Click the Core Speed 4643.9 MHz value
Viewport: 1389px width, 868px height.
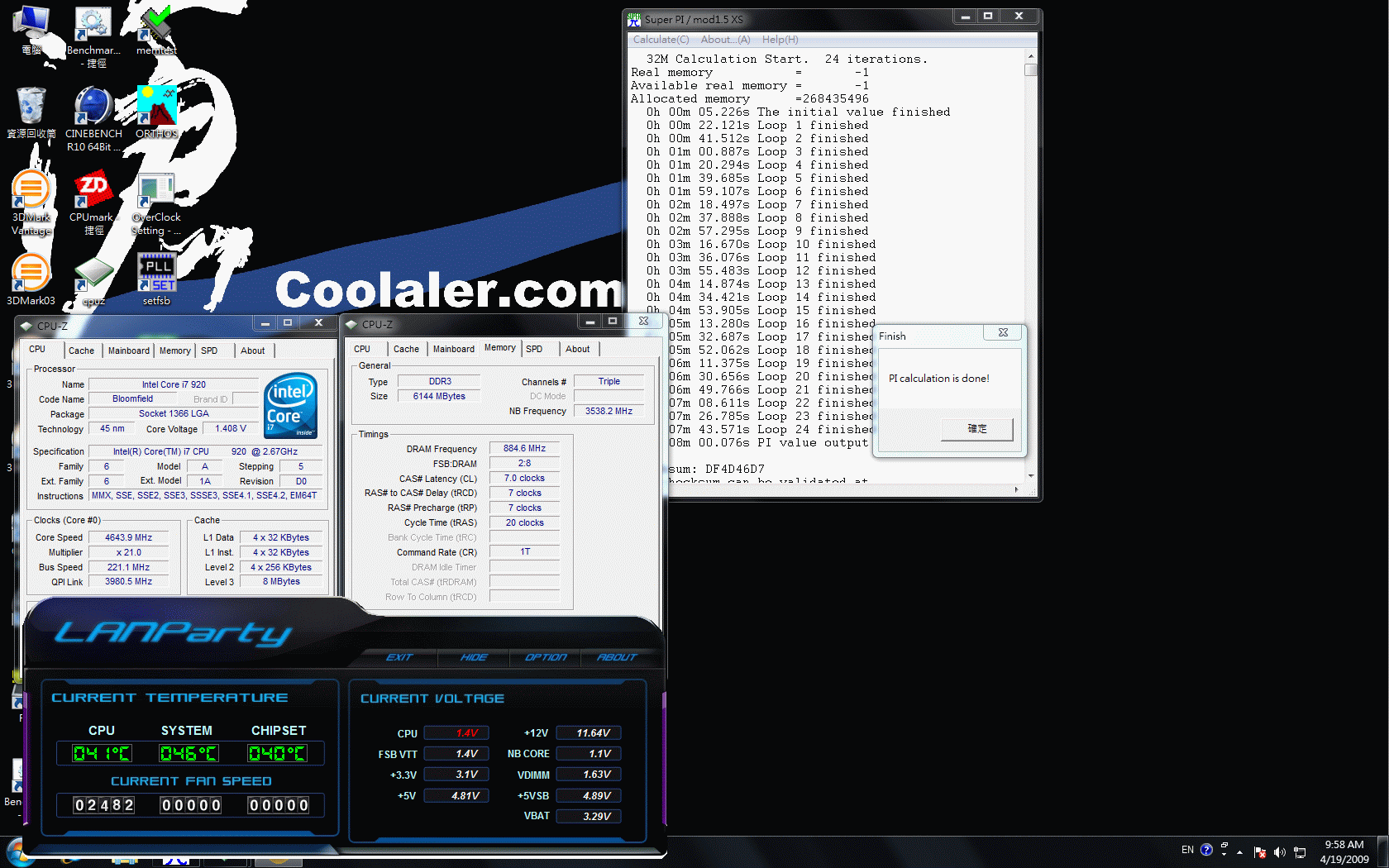(129, 537)
